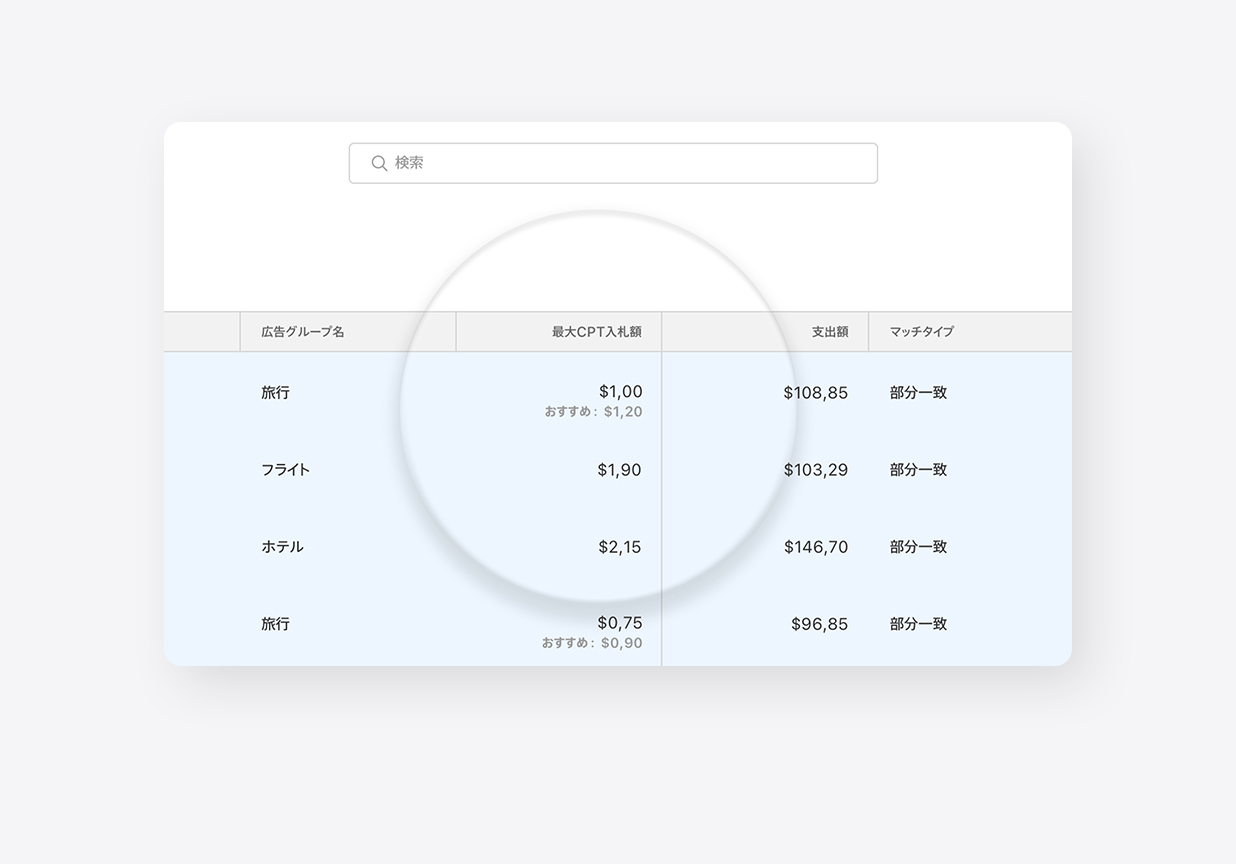Edit the $0,75 max CPT bid

(x=619, y=623)
